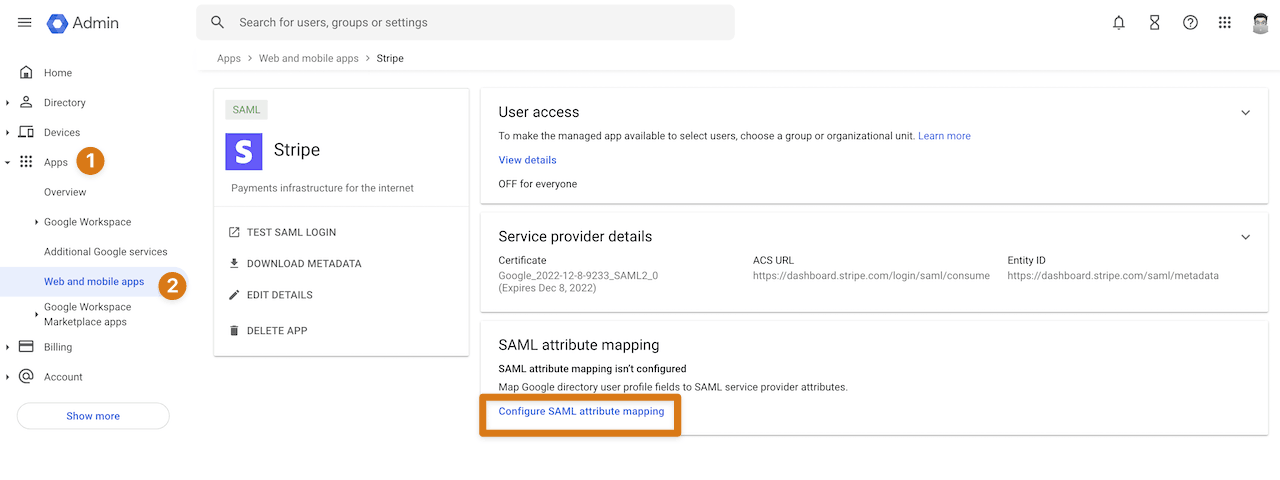
Task: Click View details under User access
Action: [527, 160]
